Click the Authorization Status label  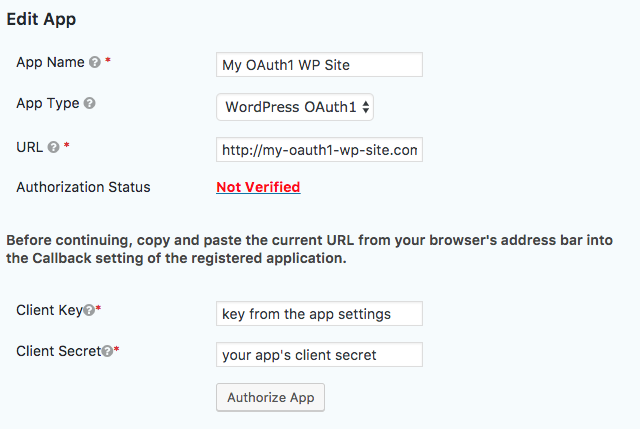[83, 187]
